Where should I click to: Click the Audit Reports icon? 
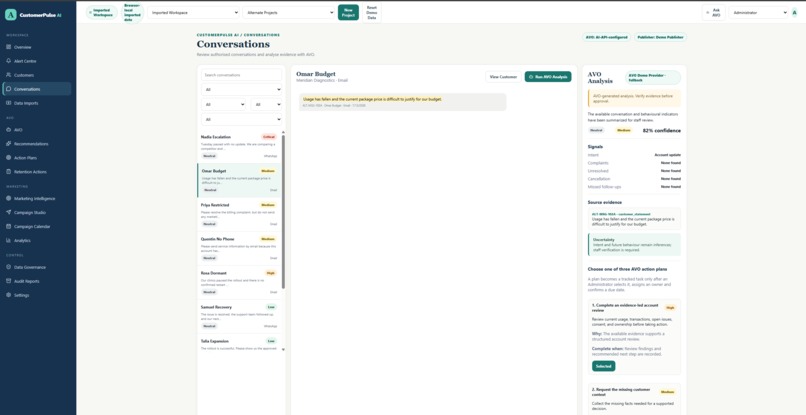9,281
